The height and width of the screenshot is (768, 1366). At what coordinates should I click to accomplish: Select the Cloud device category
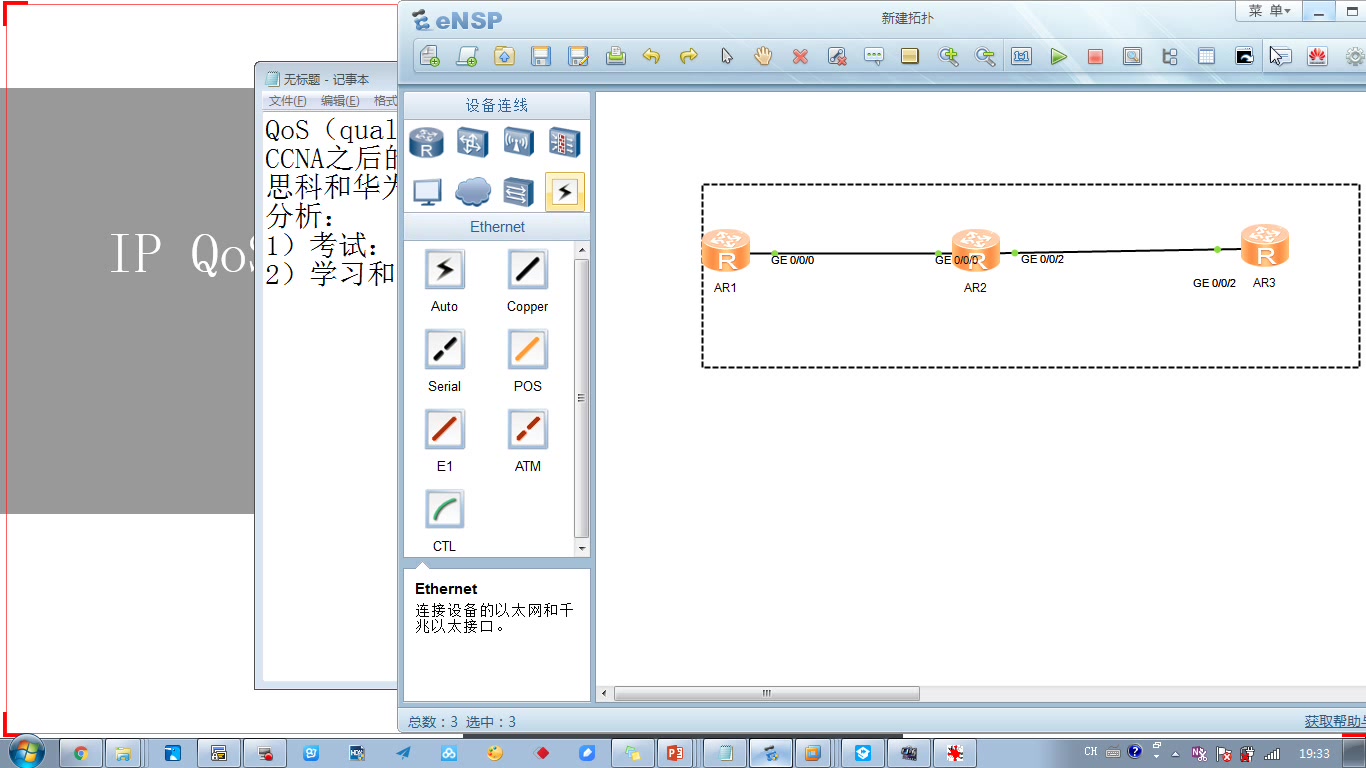473,191
